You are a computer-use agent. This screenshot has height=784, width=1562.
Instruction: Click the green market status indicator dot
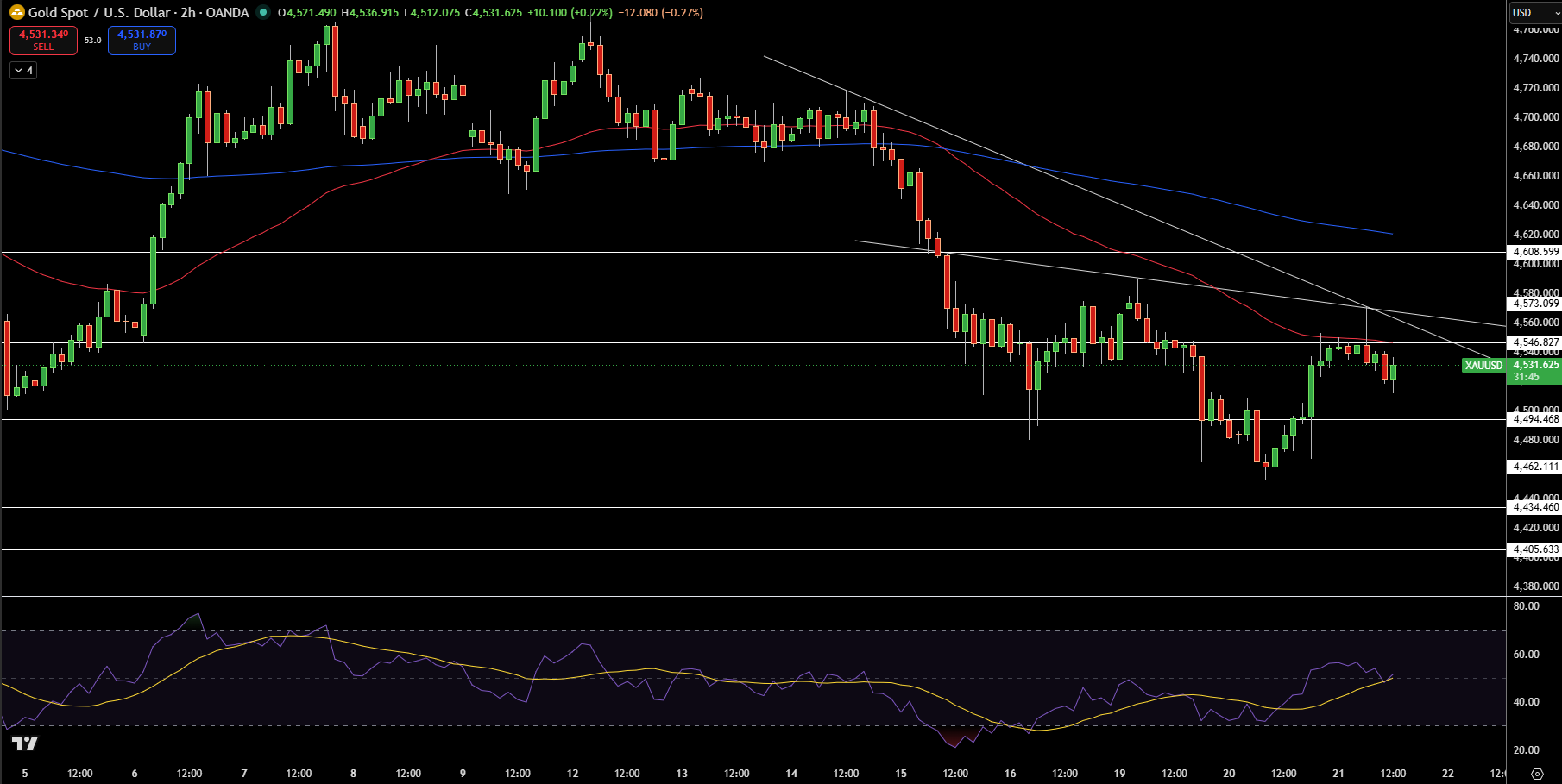pos(263,12)
